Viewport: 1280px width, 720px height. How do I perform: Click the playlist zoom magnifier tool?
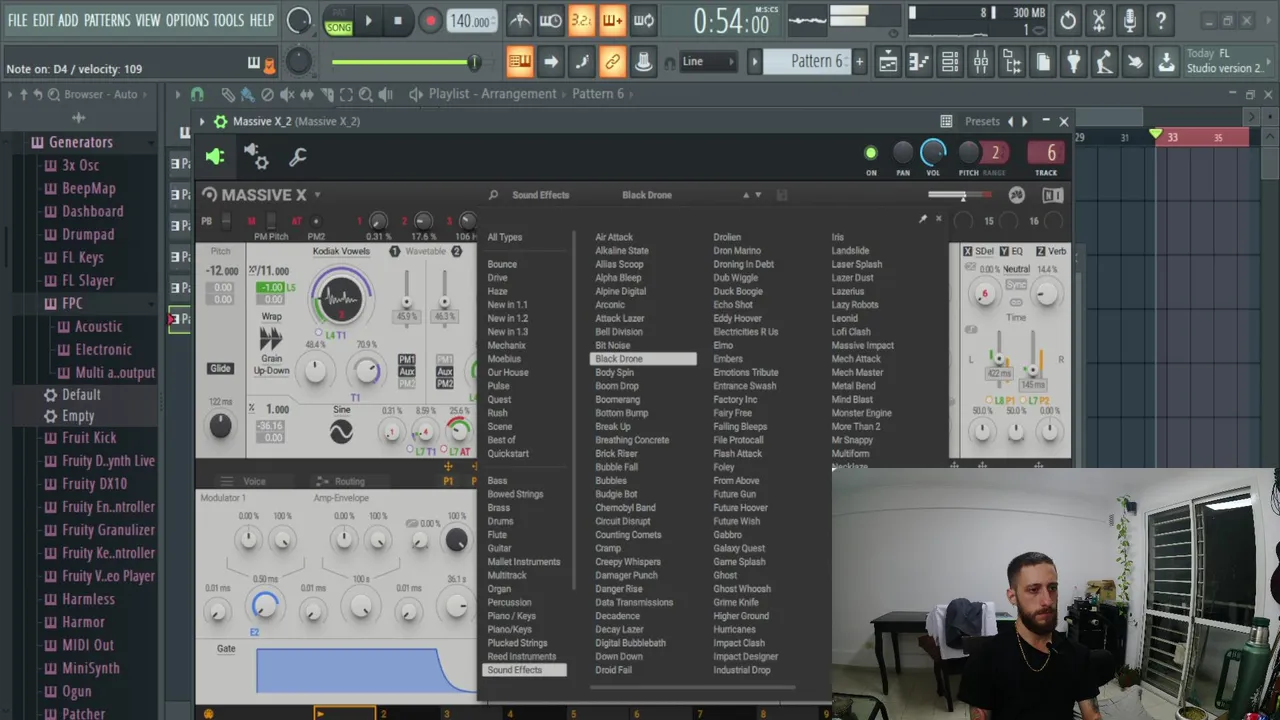(x=366, y=94)
